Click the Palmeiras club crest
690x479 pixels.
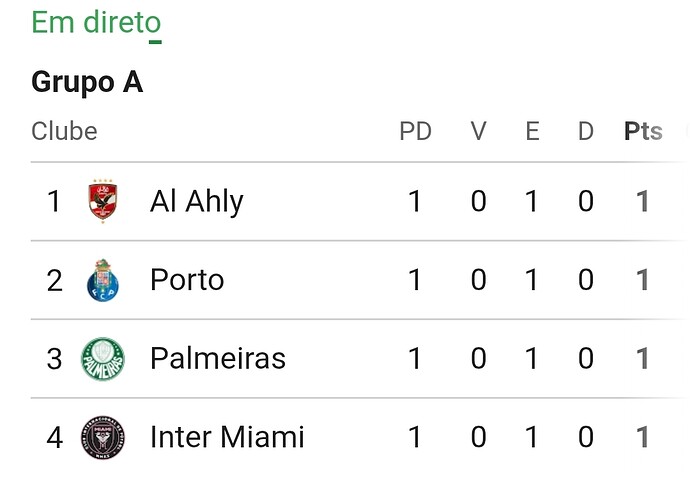[103, 358]
